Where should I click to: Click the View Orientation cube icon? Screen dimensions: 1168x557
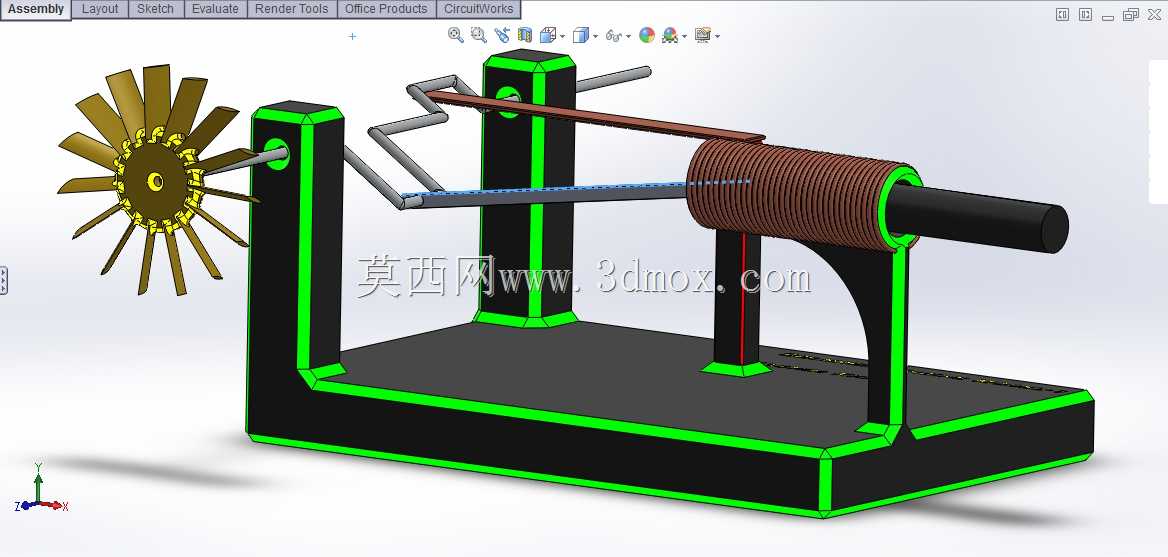pyautogui.click(x=548, y=34)
